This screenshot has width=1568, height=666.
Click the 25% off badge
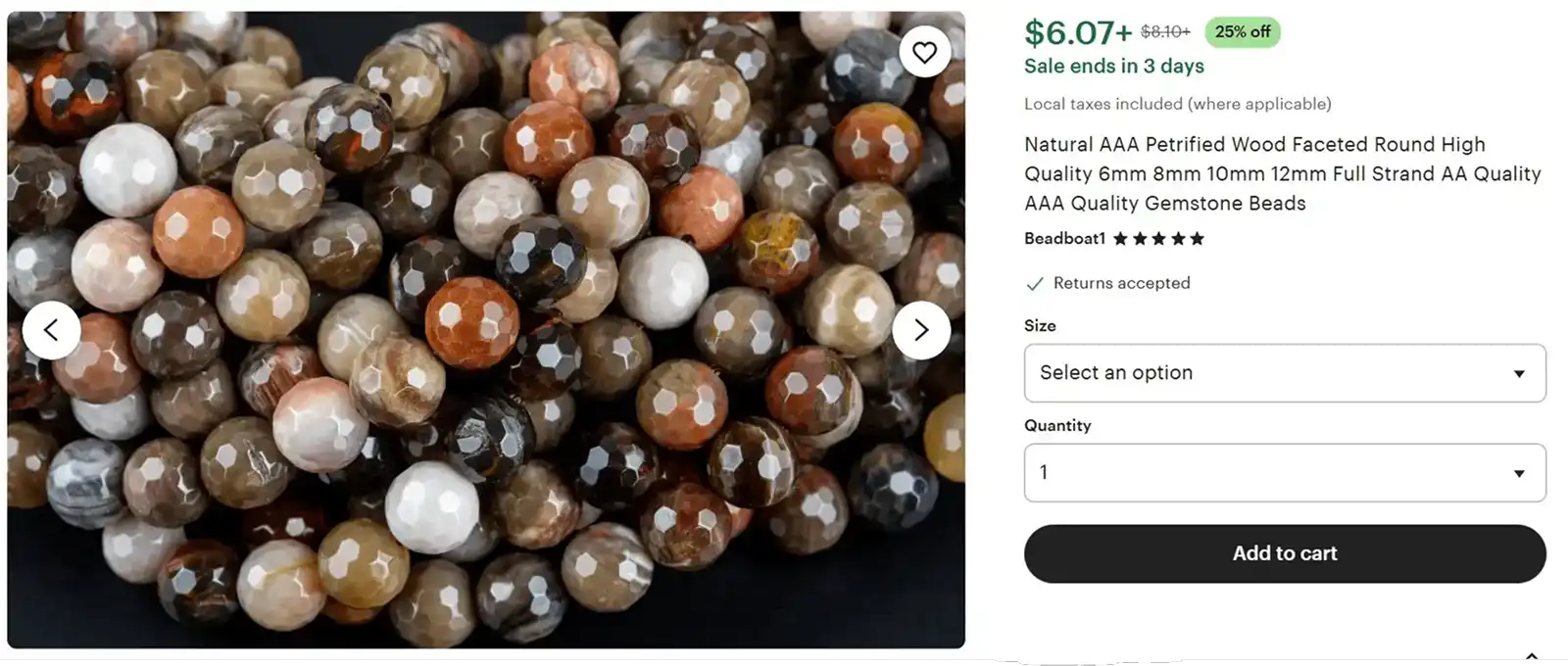tap(1241, 31)
